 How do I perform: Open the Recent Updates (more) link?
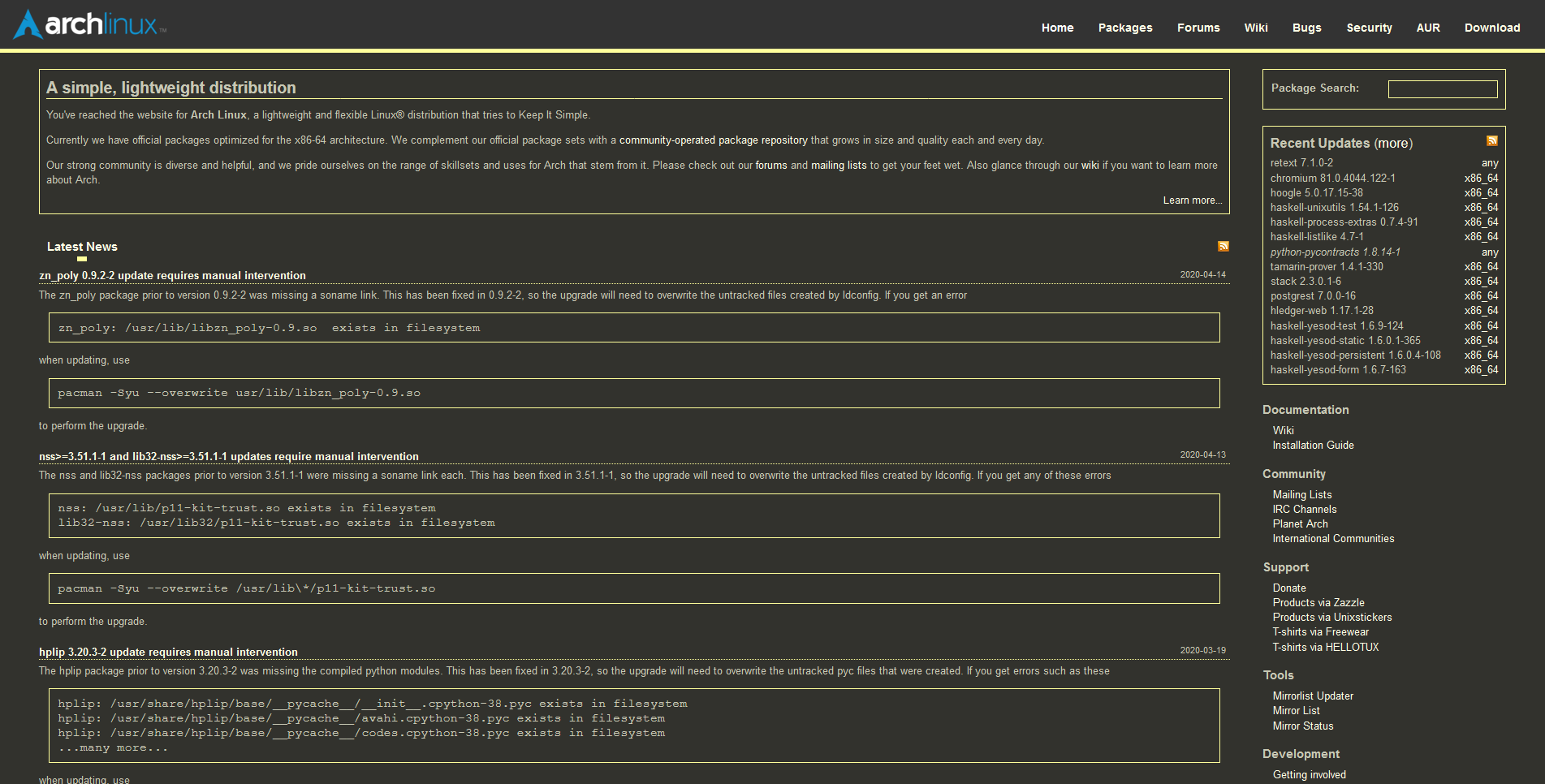click(1393, 144)
